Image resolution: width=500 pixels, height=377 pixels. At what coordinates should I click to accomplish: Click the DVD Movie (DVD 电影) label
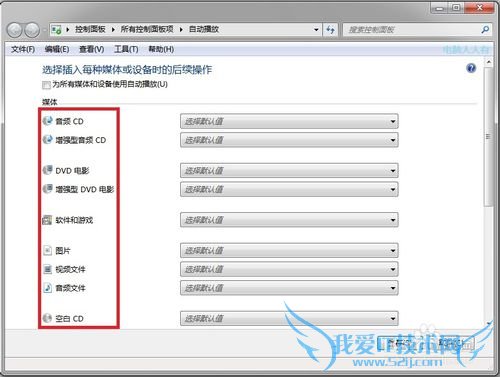(72, 171)
